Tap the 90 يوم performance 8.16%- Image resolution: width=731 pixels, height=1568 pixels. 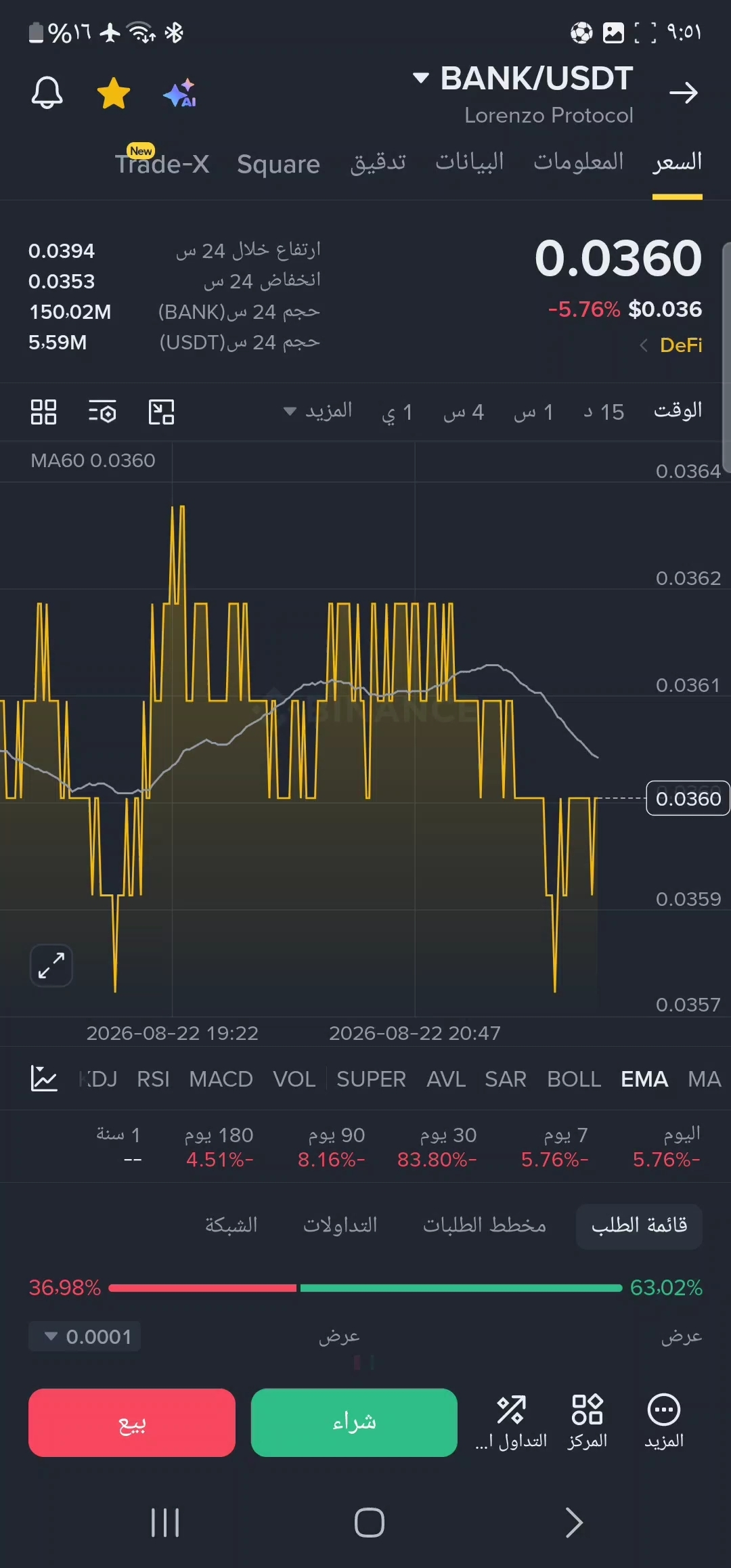[332, 1147]
